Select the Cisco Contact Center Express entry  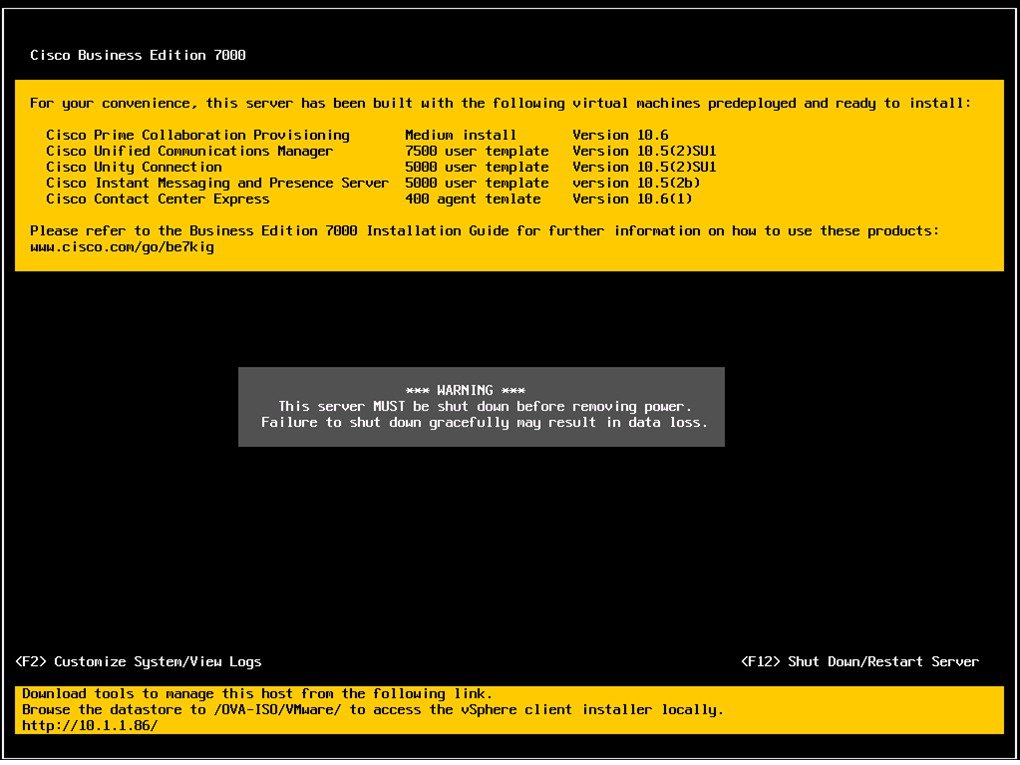click(161, 198)
